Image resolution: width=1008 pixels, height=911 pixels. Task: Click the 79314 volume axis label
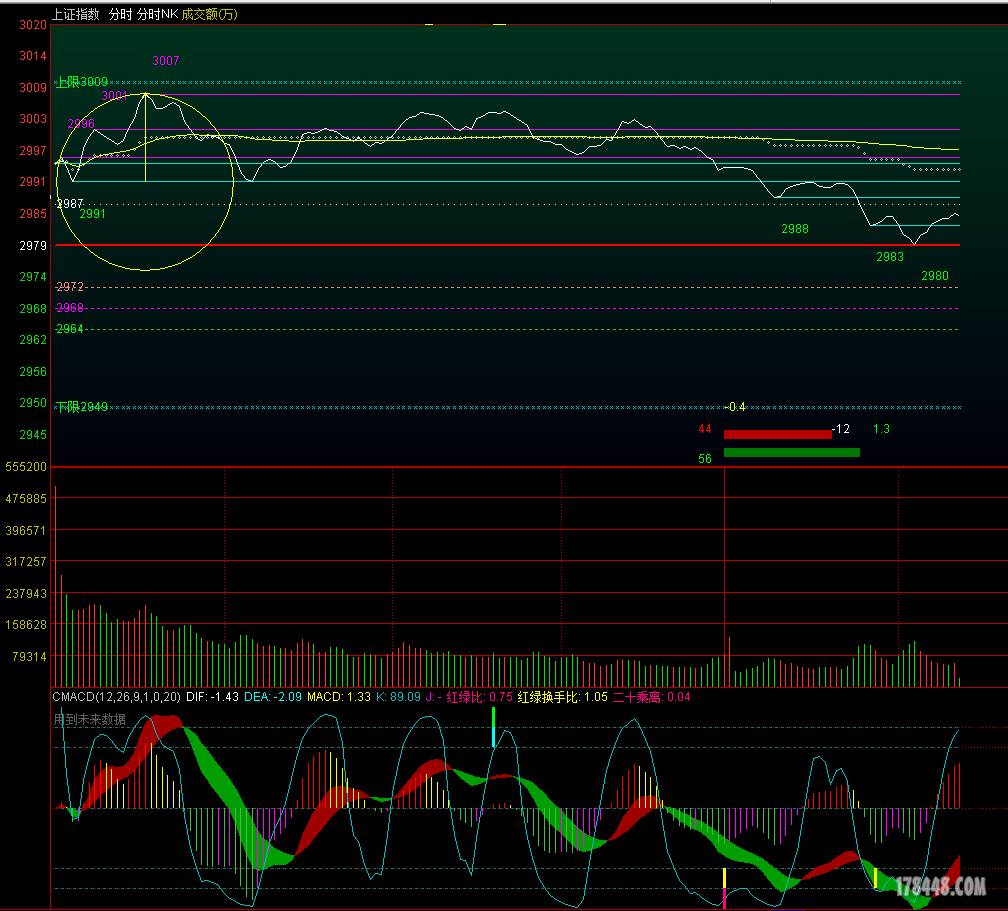click(30, 656)
